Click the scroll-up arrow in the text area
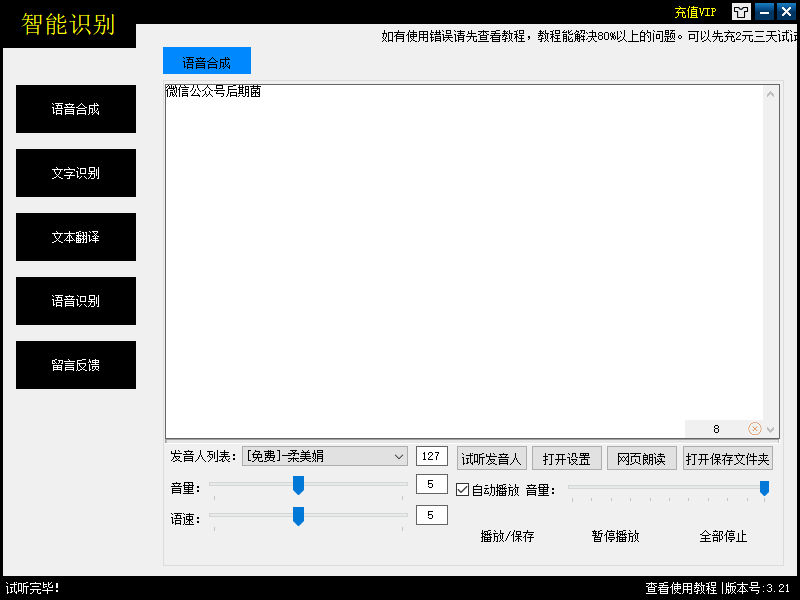 click(770, 95)
